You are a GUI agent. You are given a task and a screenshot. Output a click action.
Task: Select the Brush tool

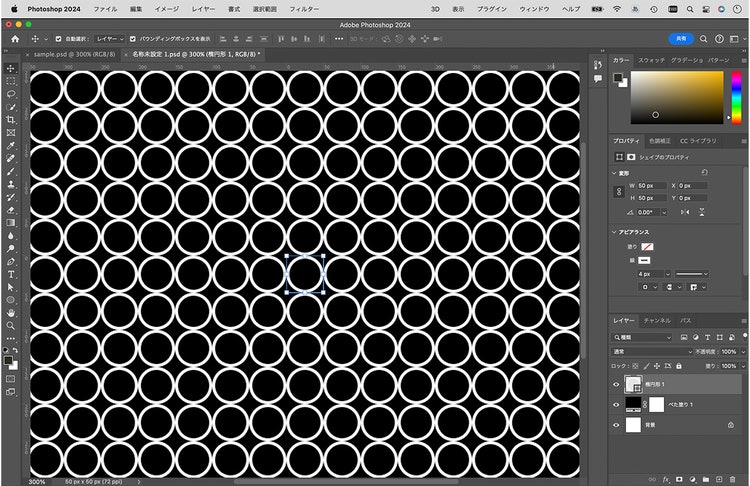(x=11, y=171)
